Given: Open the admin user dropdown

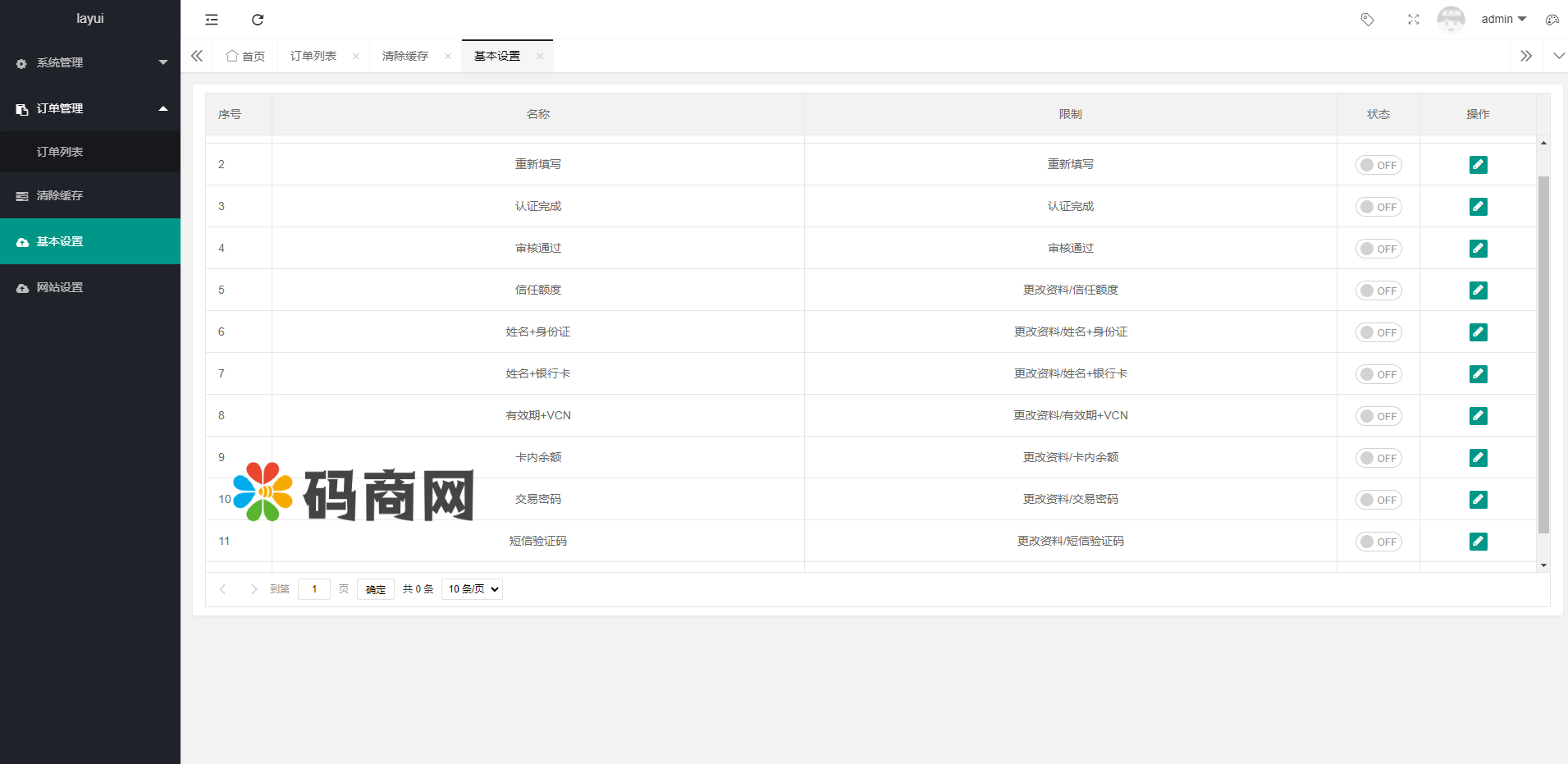Looking at the screenshot, I should (x=1502, y=20).
